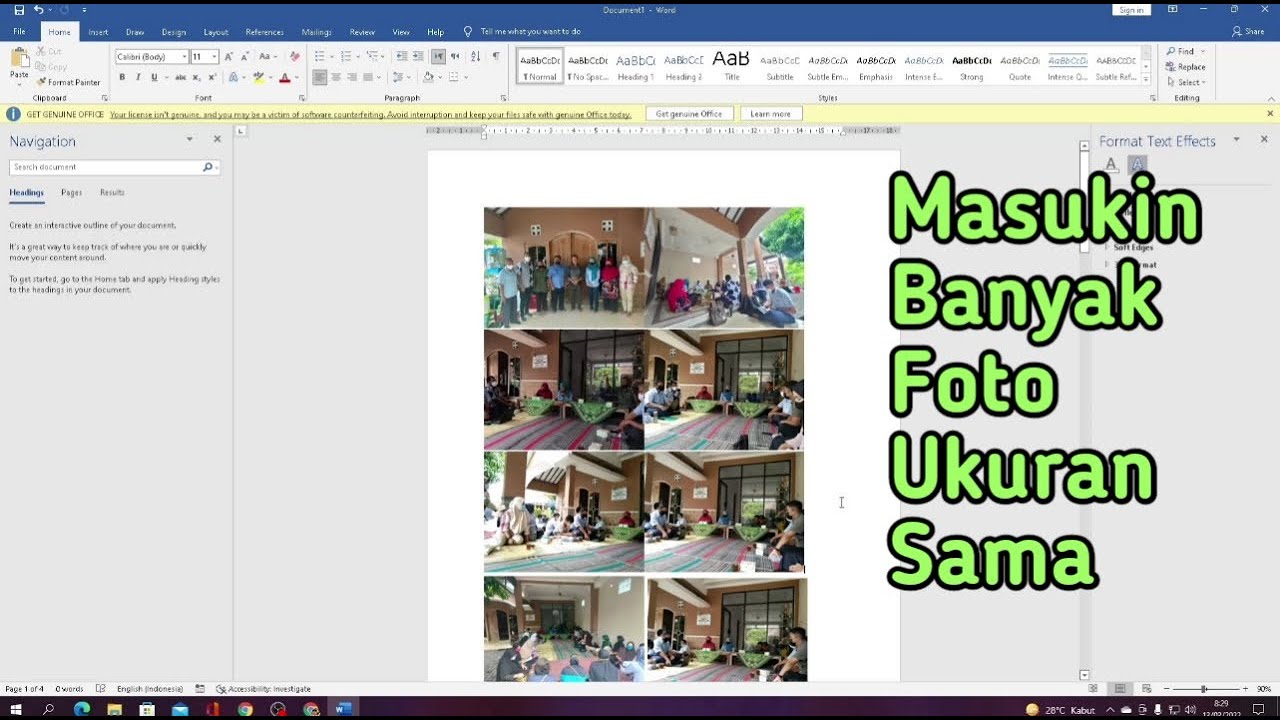1280x720 pixels.
Task: Switch to Print Layout view in status bar
Action: click(1120, 689)
